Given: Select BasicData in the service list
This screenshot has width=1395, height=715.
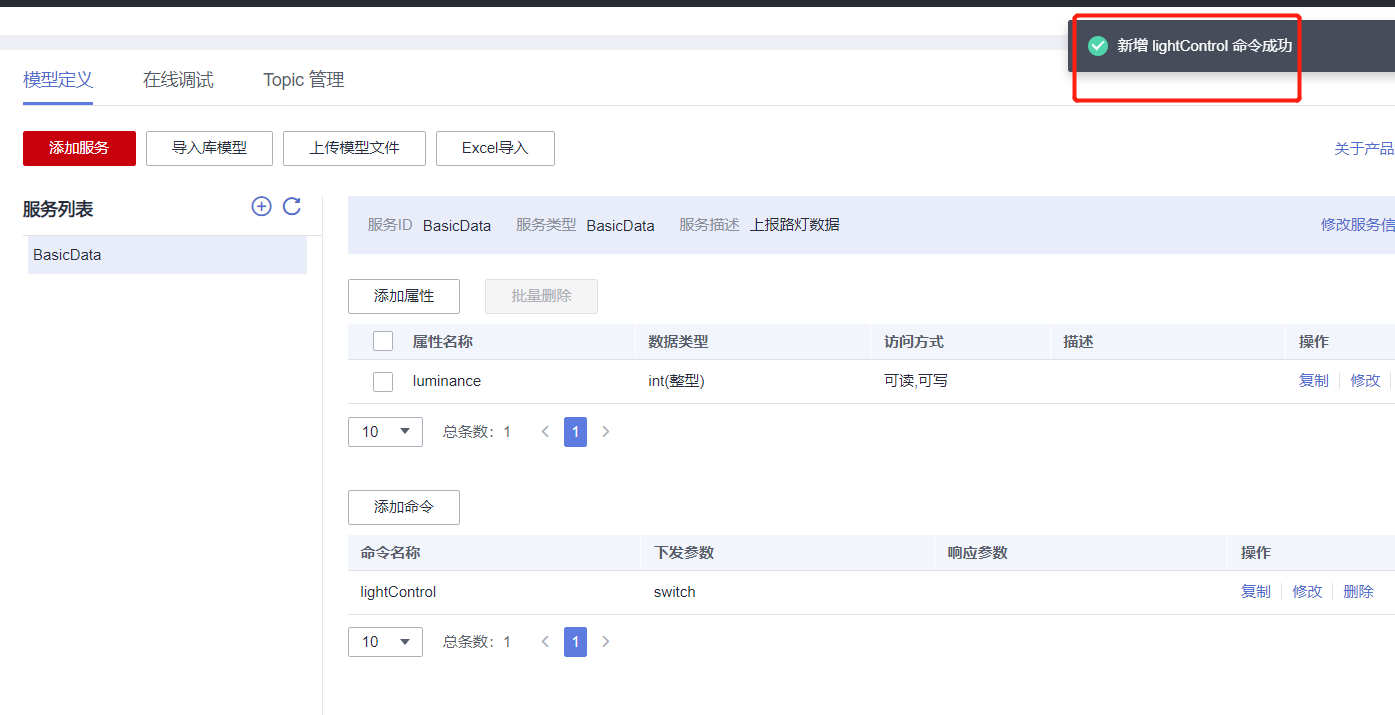Looking at the screenshot, I should point(167,255).
